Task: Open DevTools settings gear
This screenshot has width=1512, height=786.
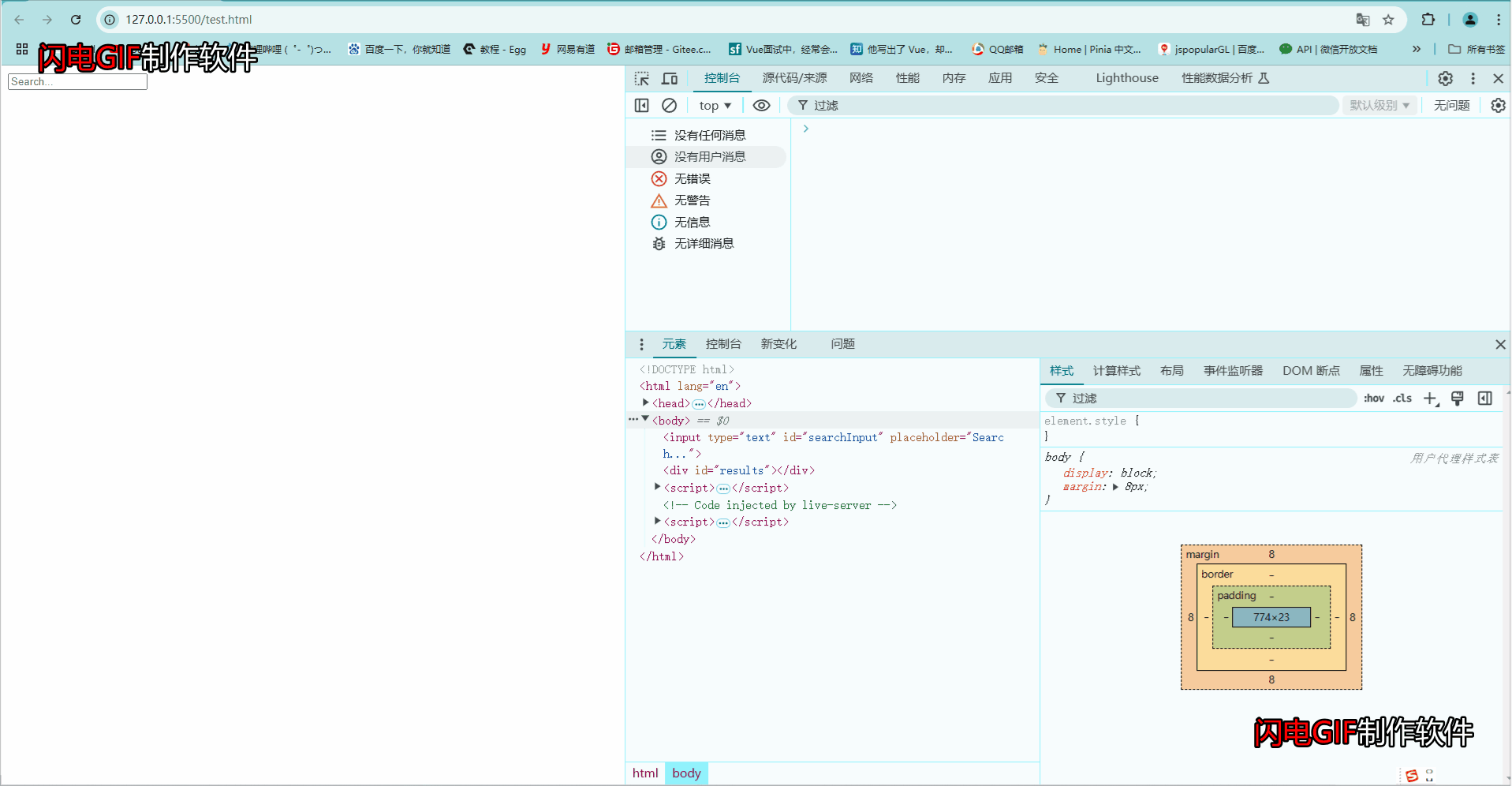Action: 1445,78
